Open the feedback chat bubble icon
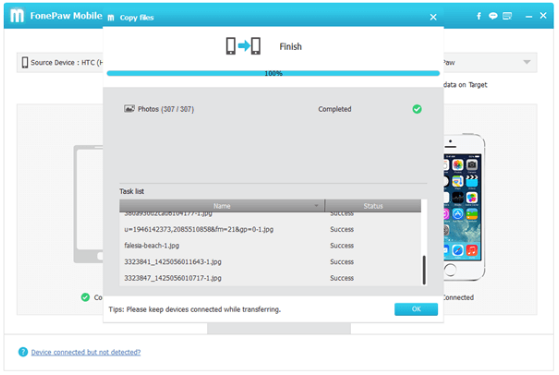559x375 pixels. click(493, 16)
